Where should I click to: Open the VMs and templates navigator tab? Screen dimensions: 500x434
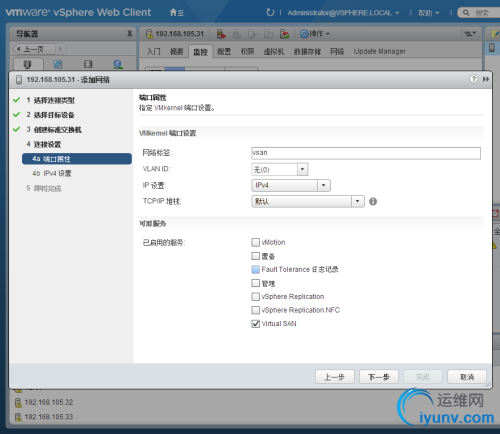58,64
